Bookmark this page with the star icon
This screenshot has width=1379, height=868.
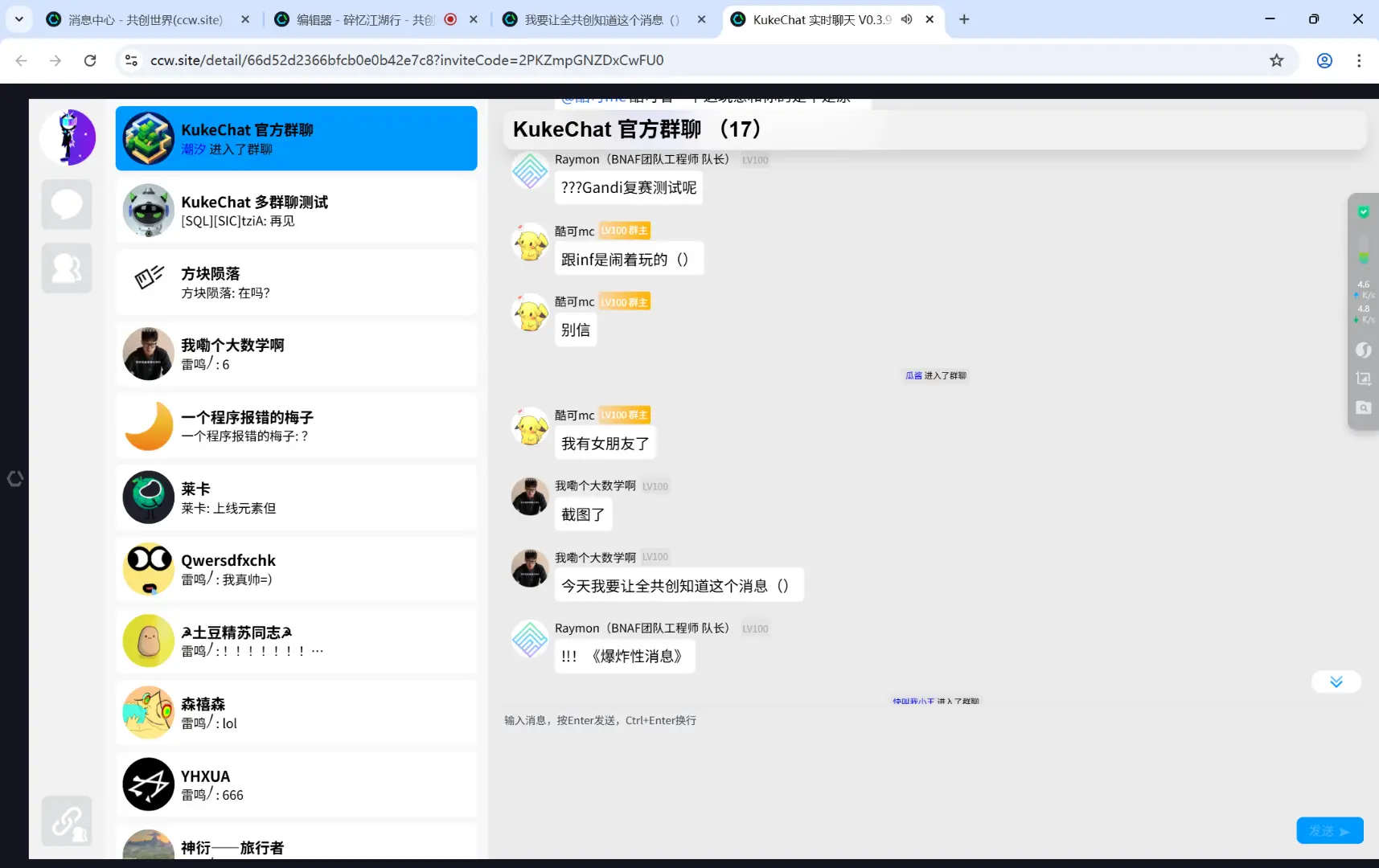click(1276, 60)
